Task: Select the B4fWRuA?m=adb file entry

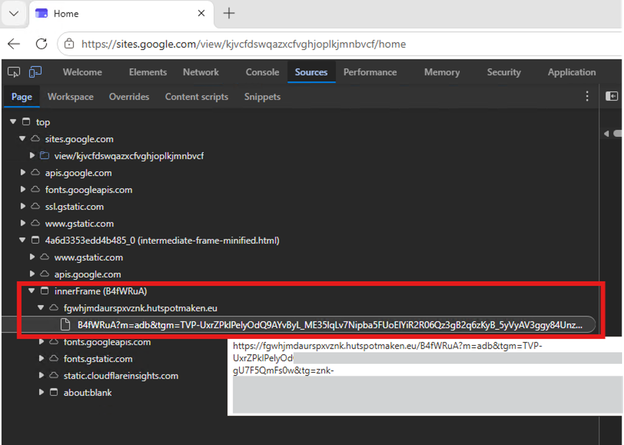Action: 299,325
